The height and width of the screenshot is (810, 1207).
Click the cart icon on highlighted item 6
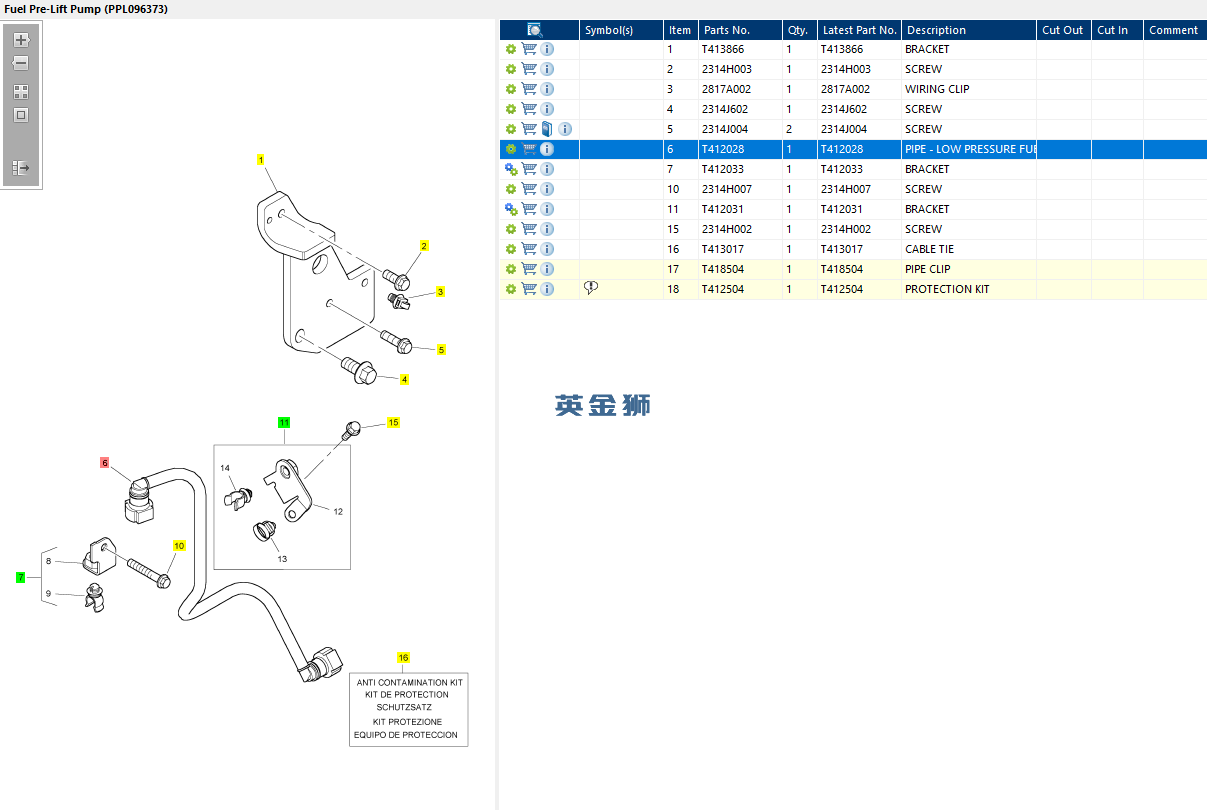coord(529,149)
